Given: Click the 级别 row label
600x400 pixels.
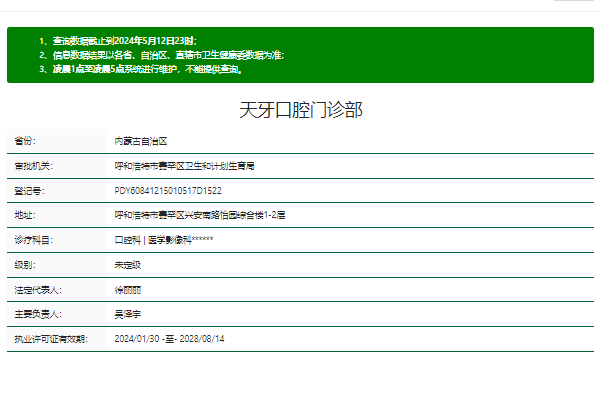Looking at the screenshot, I should 24,265.
